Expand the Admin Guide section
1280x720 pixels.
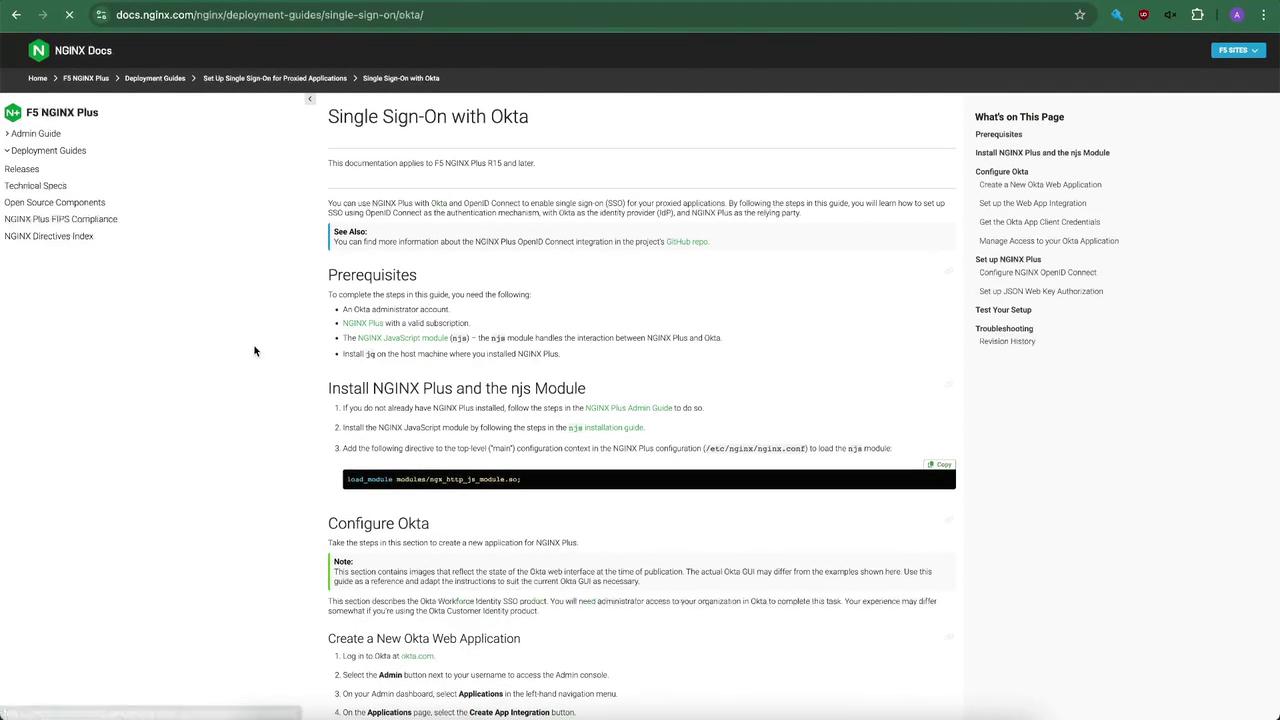[36, 133]
